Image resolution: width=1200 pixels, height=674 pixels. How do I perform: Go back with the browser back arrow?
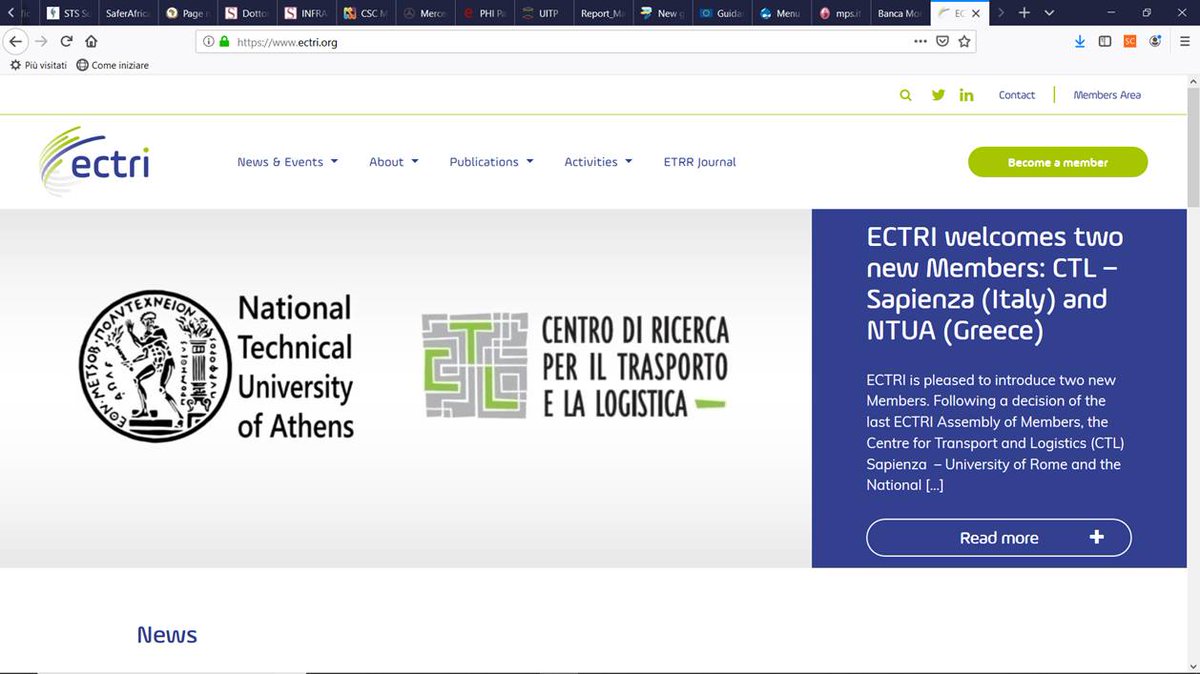tap(16, 42)
